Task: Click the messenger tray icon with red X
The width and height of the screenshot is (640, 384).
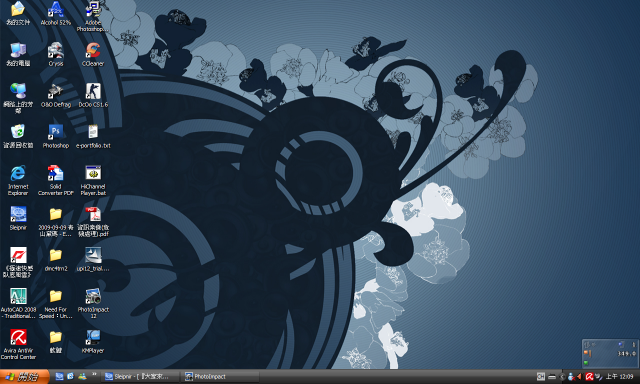Action: click(x=571, y=377)
